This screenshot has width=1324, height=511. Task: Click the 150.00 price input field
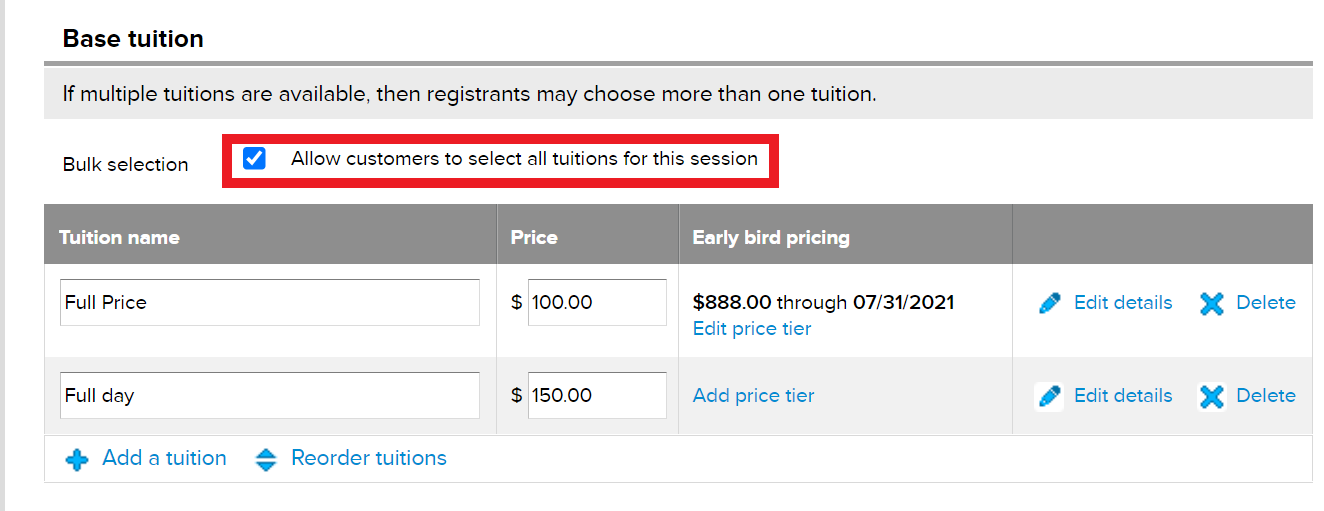[597, 395]
